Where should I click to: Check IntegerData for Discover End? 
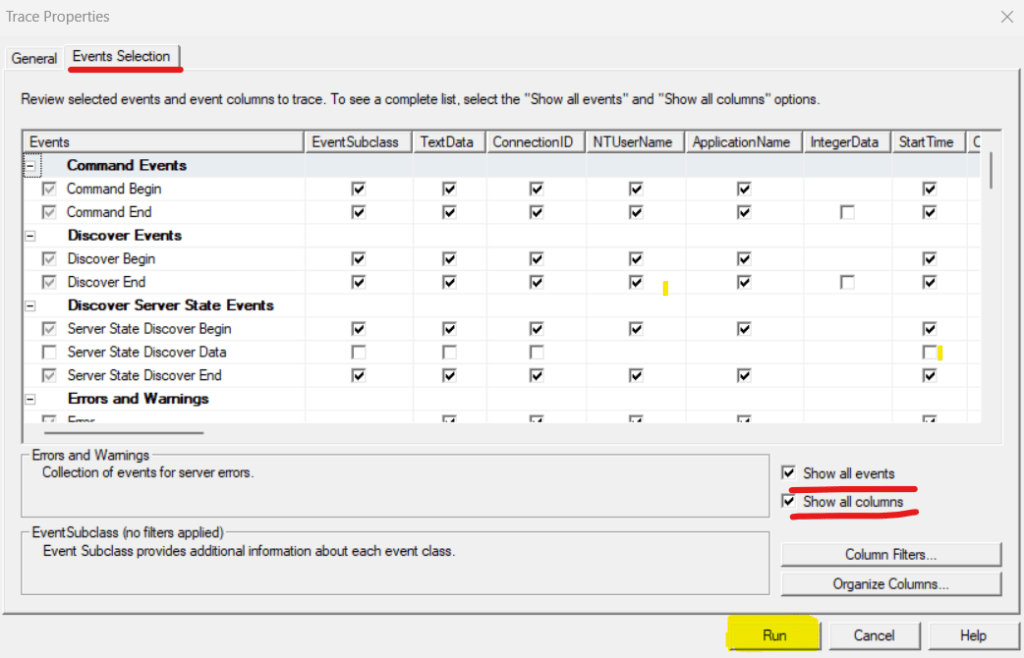(x=847, y=282)
